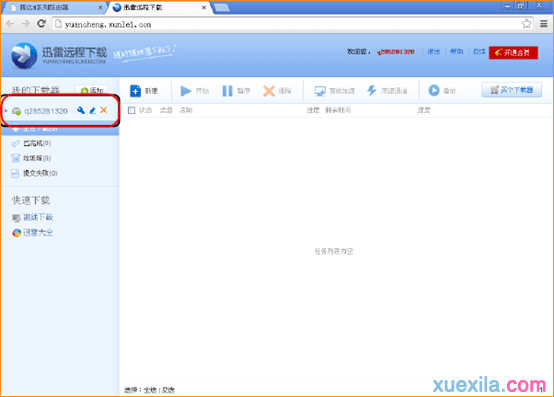
Task: Click the colorful icon beside 迅雷大全
Action: click(x=16, y=233)
